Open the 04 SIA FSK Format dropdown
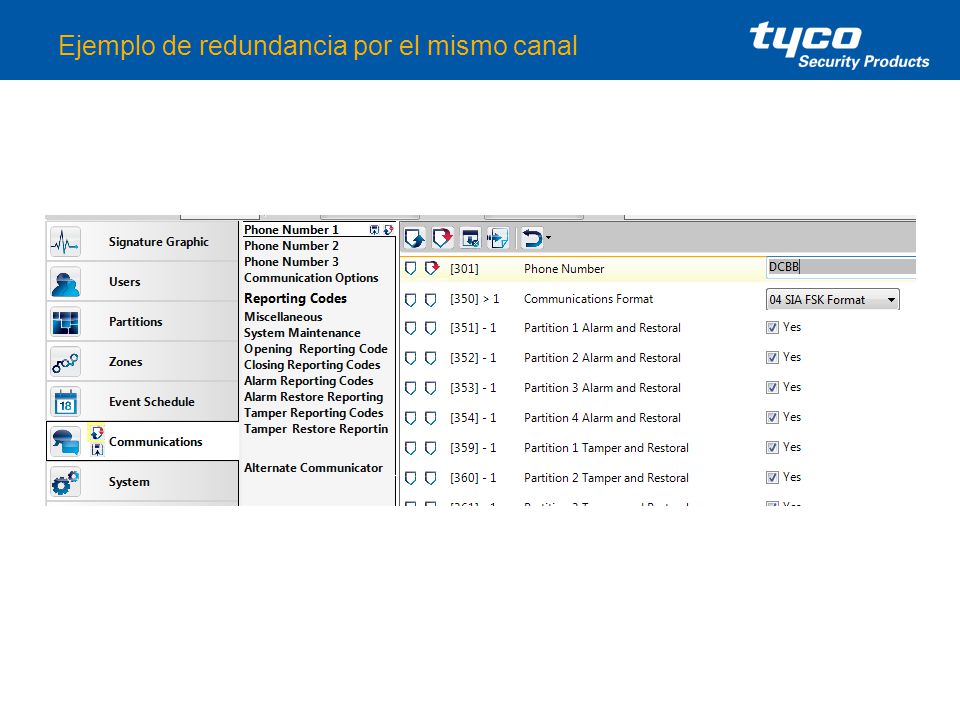The width and height of the screenshot is (960, 720). [x=833, y=299]
